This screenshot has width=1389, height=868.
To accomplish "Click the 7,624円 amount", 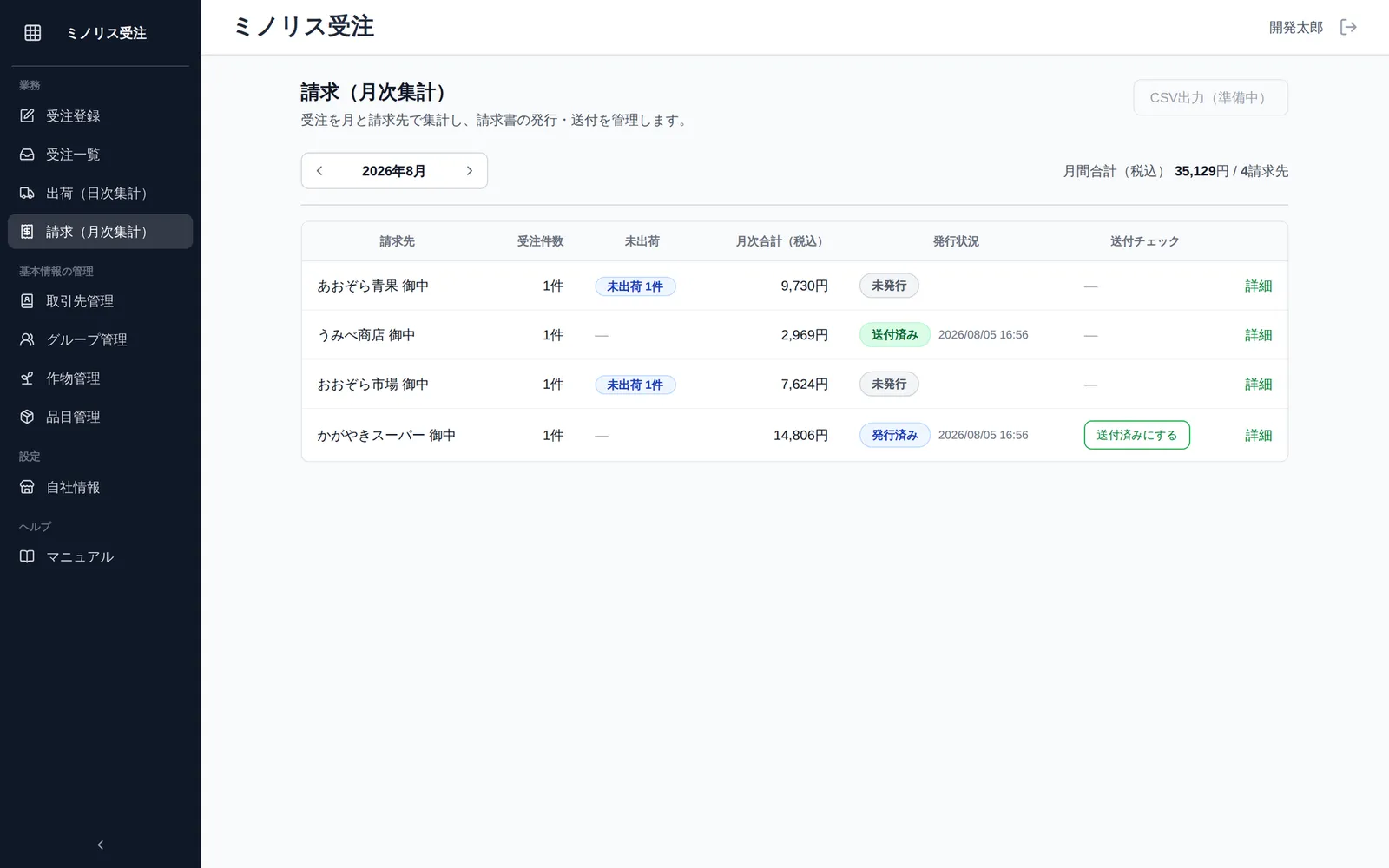I will pyautogui.click(x=804, y=384).
